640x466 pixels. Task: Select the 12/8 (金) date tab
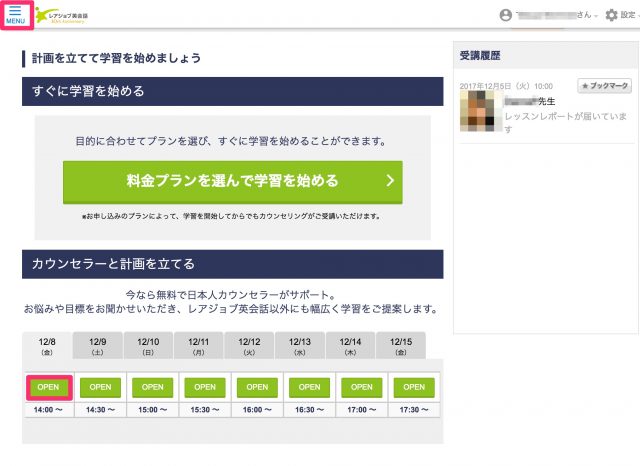[47, 346]
